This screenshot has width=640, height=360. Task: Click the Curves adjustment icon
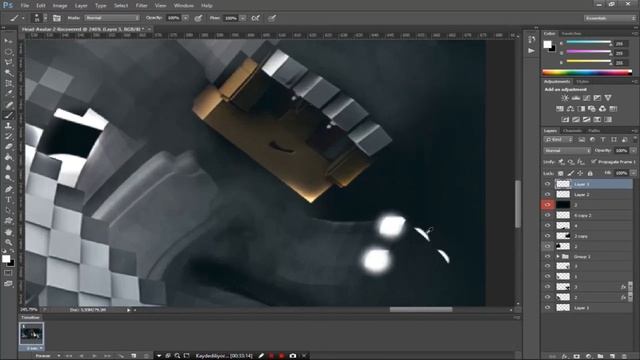tap(587, 98)
